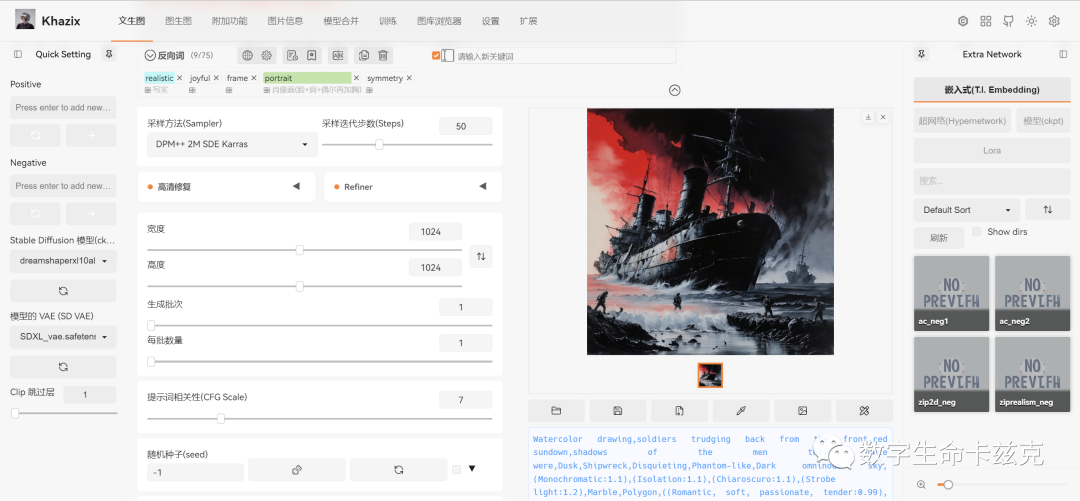The image size is (1080, 501).
Task: Click the paintbrush icon below the image
Action: pyautogui.click(x=741, y=410)
